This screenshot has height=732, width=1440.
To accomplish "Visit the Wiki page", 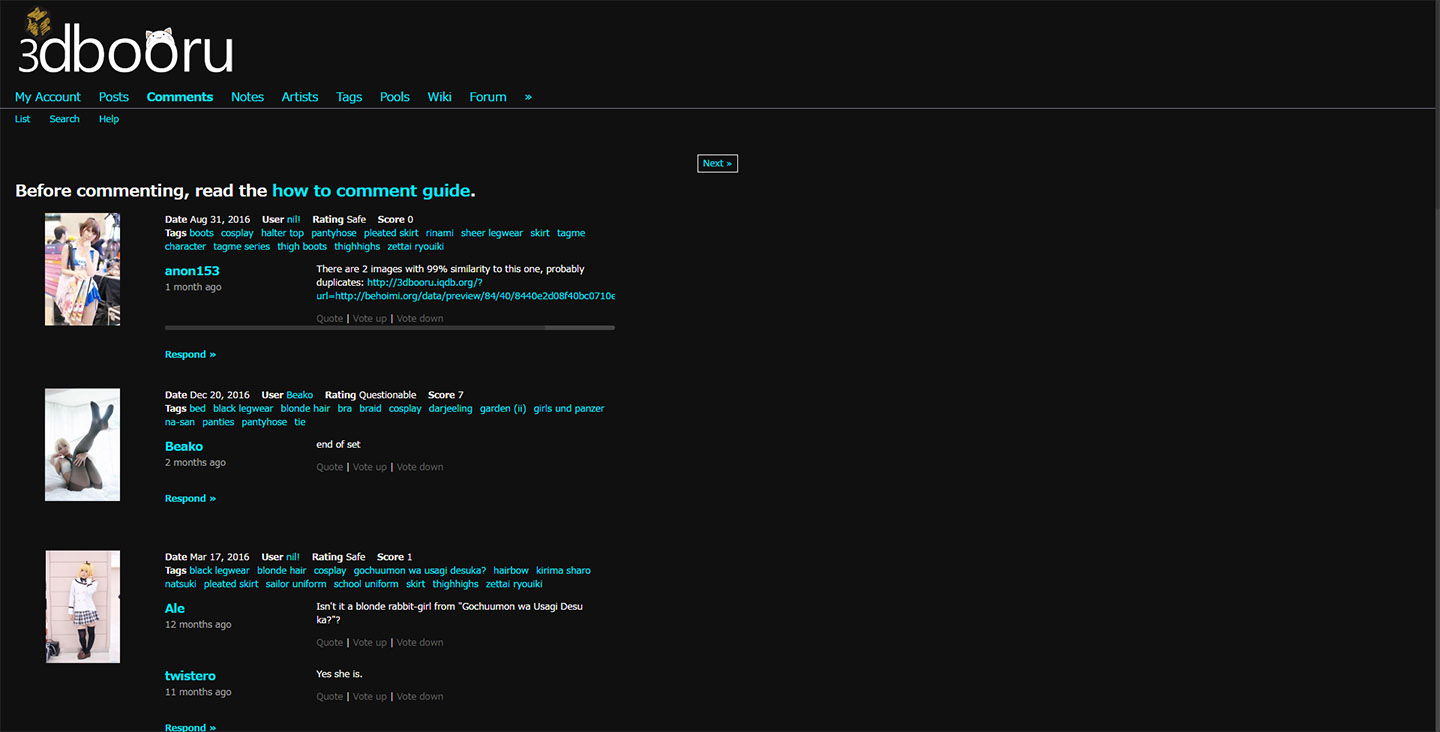I will pyautogui.click(x=440, y=97).
